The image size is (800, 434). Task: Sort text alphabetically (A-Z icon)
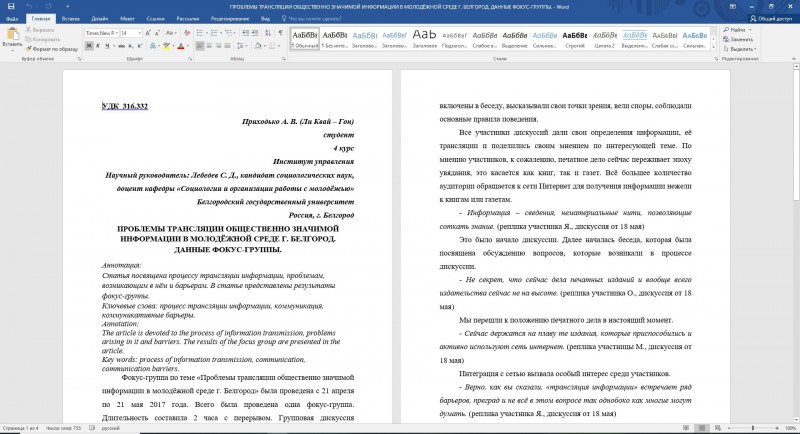(x=268, y=33)
